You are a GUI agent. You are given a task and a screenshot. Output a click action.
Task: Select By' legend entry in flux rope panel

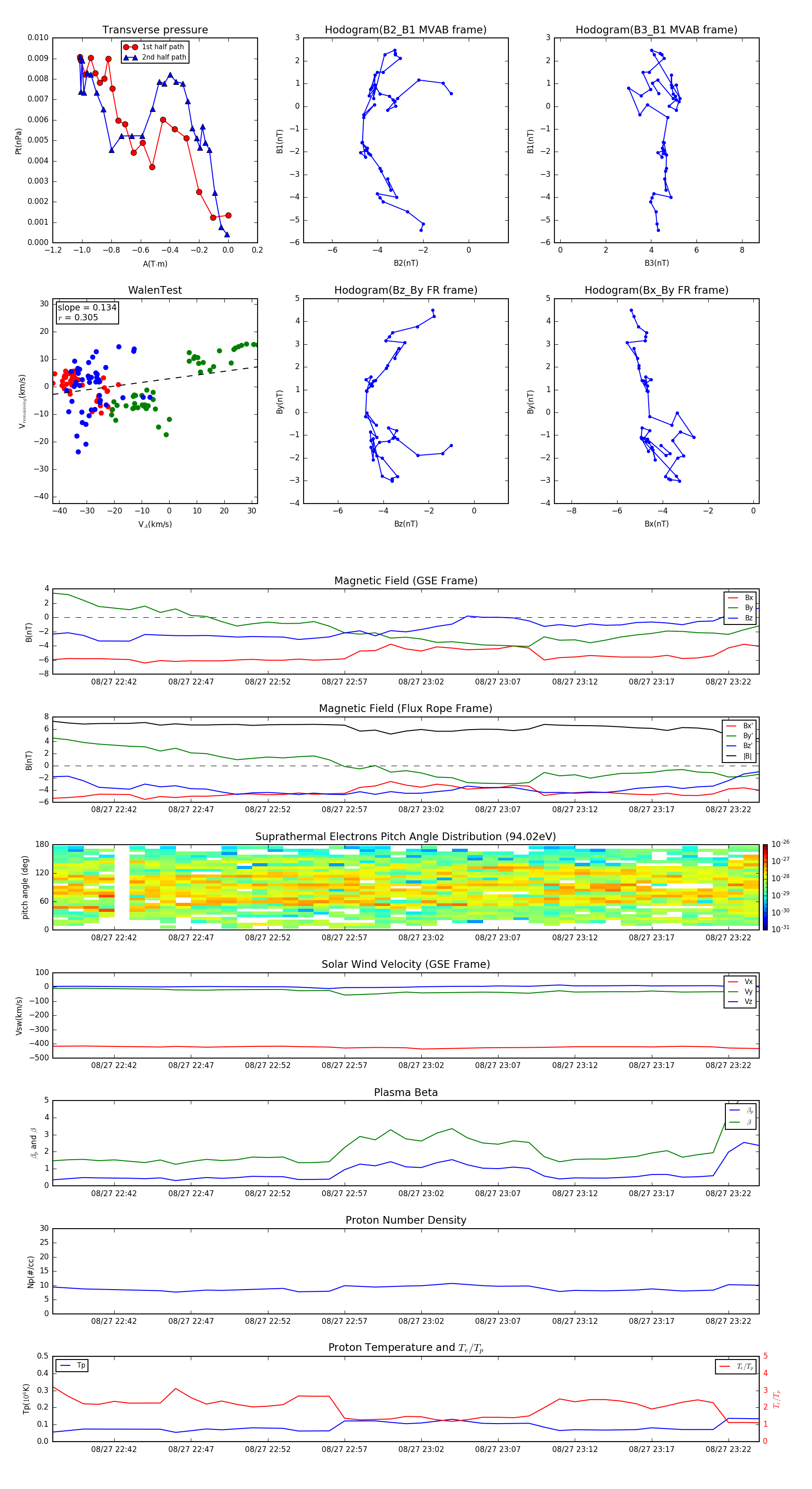click(x=739, y=736)
